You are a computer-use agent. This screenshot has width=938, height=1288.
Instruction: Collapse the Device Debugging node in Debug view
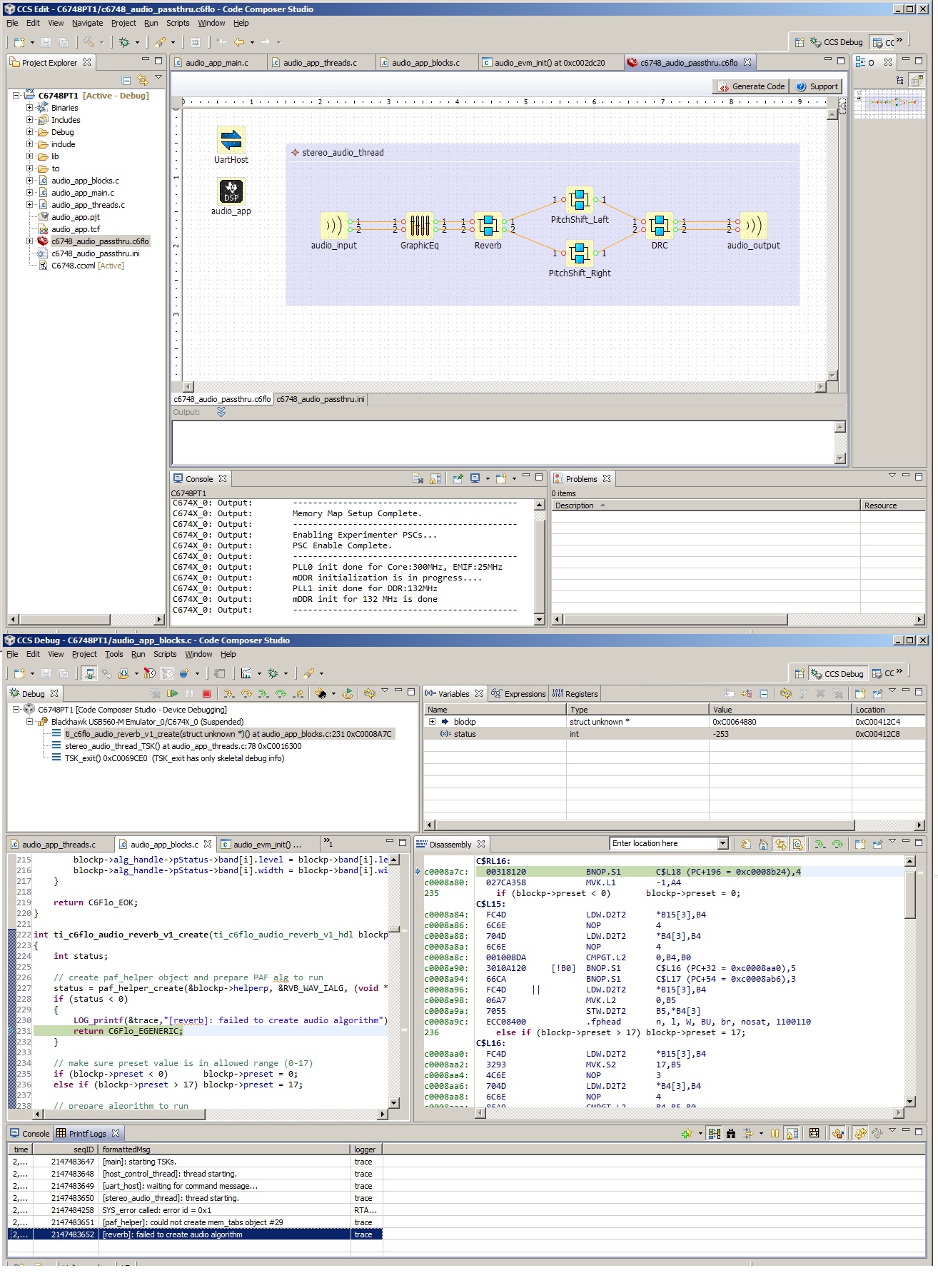click(16, 710)
